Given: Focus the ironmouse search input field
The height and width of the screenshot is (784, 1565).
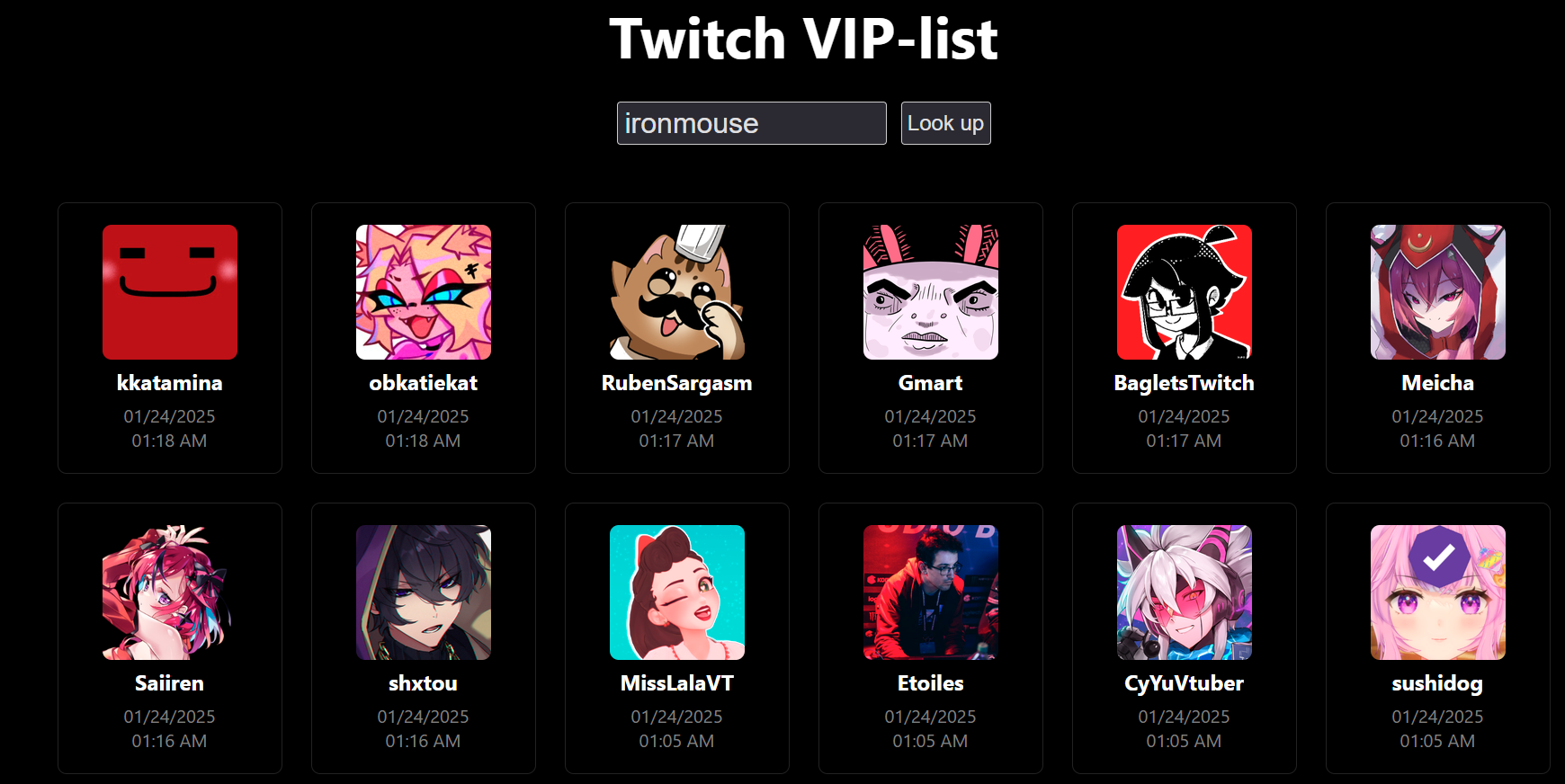Looking at the screenshot, I should pos(751,123).
